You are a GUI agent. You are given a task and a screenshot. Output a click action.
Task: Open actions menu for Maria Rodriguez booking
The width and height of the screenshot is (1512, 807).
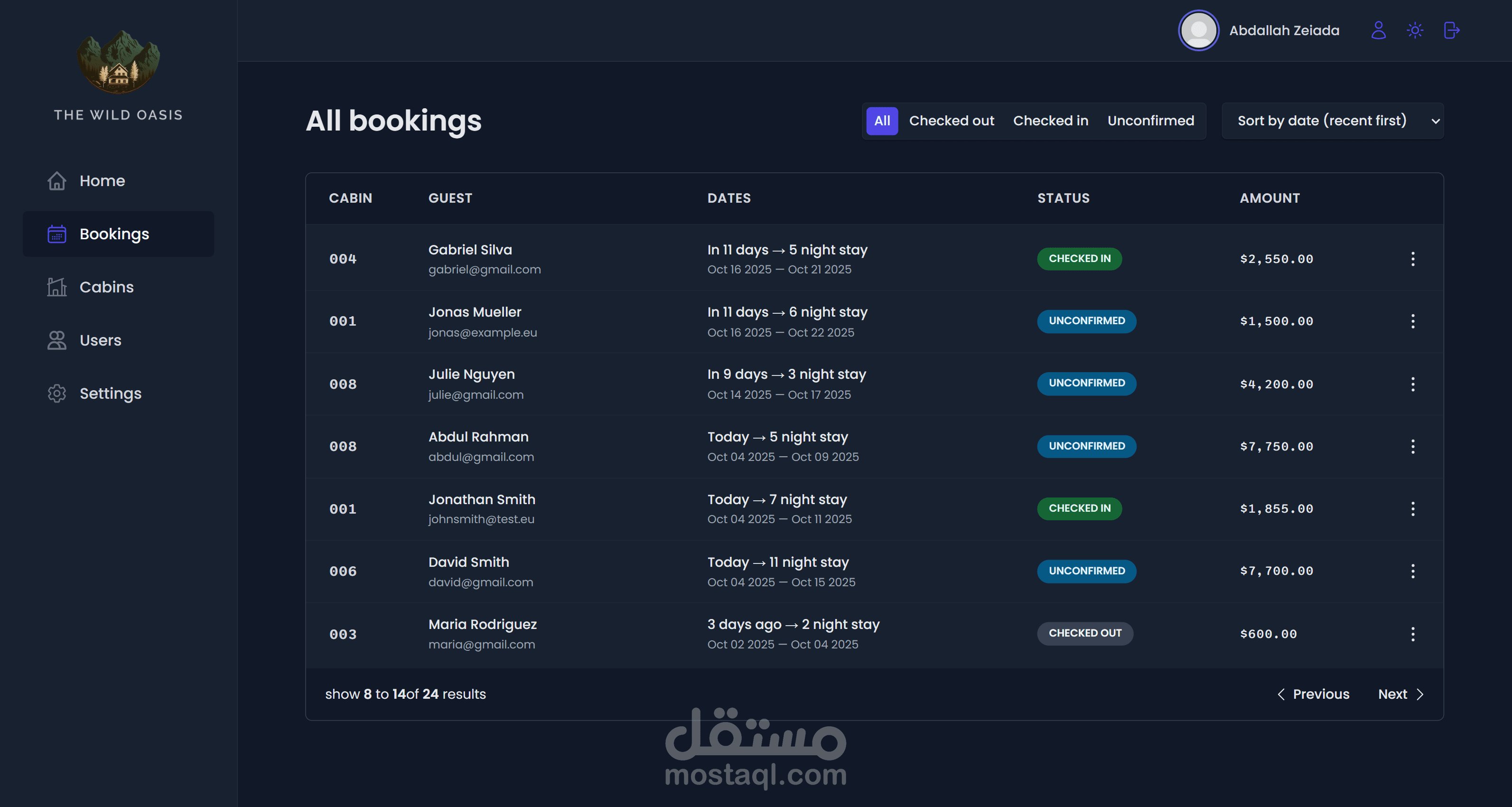click(1412, 634)
